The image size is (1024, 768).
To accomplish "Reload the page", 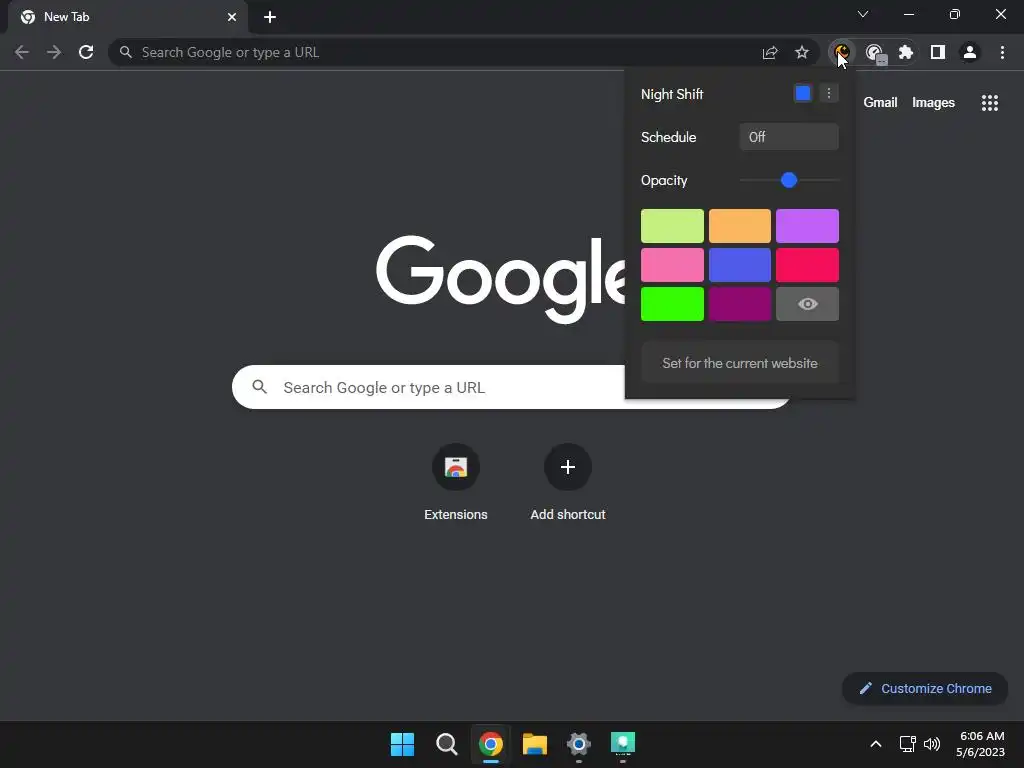I will [86, 52].
